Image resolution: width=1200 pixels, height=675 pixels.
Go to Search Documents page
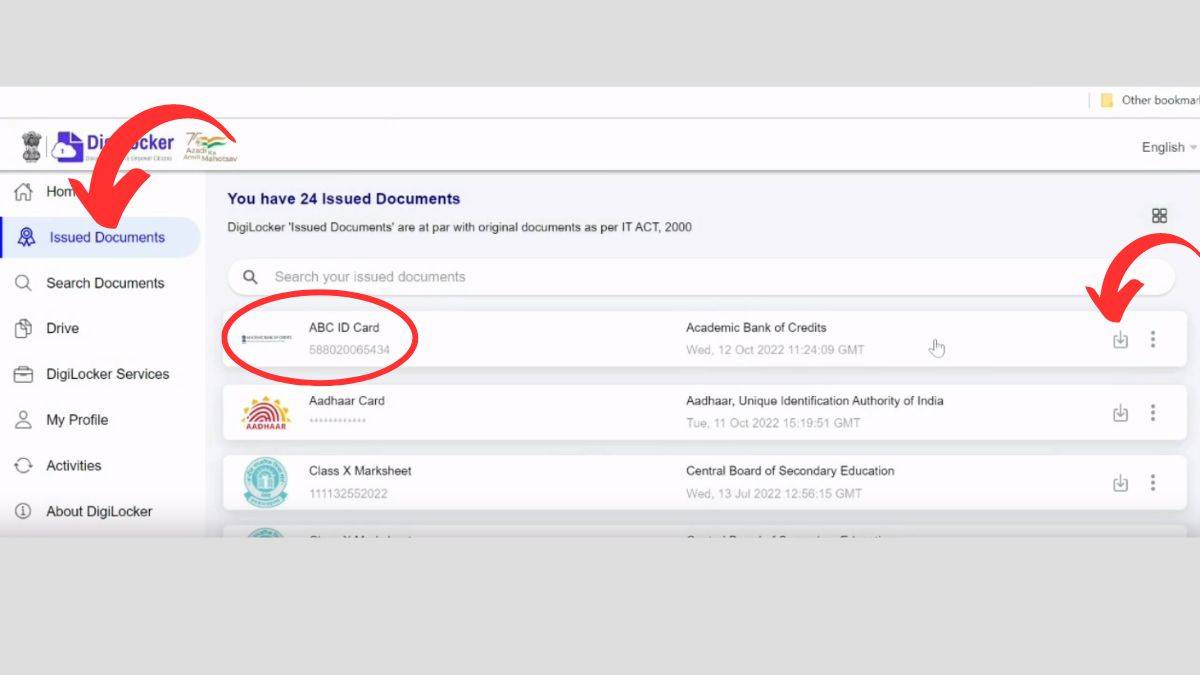(x=104, y=283)
